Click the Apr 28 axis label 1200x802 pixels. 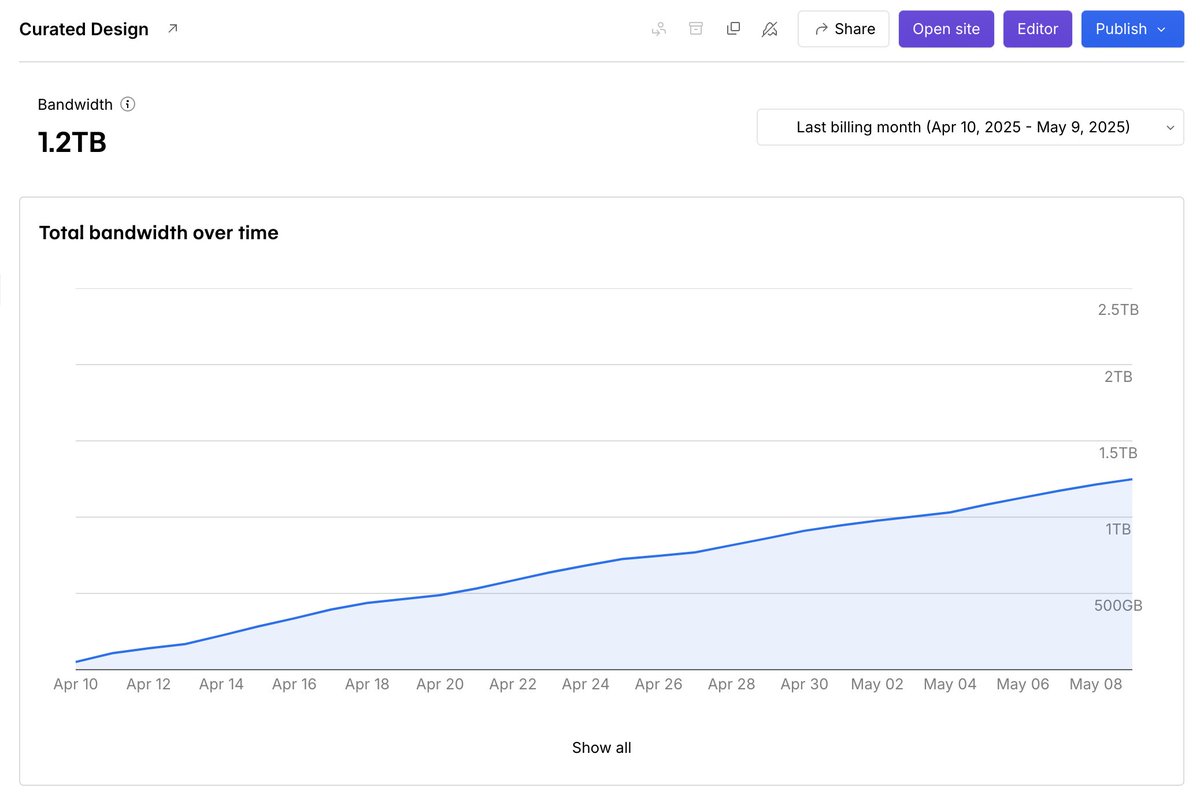[732, 684]
